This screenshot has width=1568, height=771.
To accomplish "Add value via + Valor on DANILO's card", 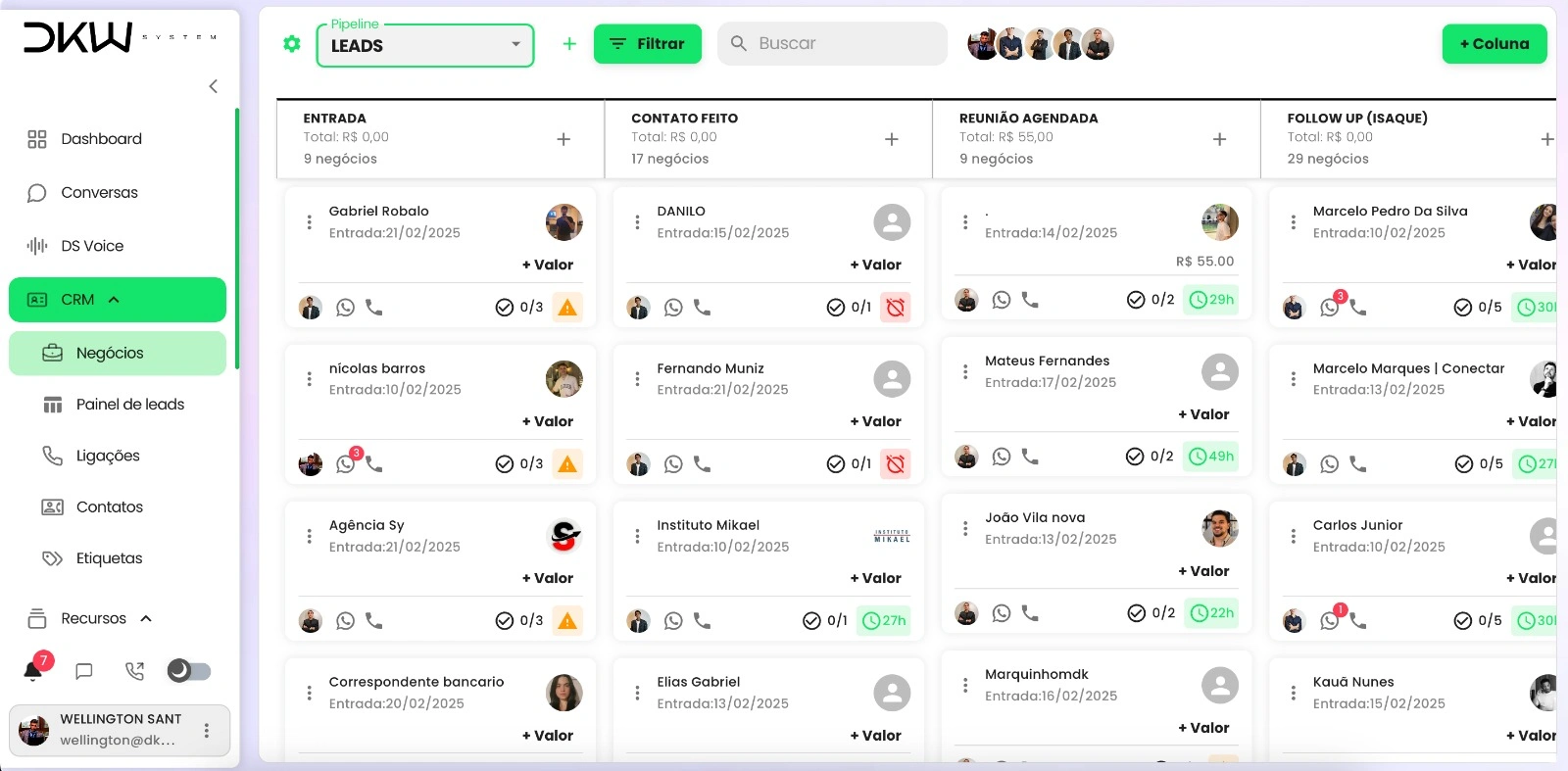I will point(876,265).
